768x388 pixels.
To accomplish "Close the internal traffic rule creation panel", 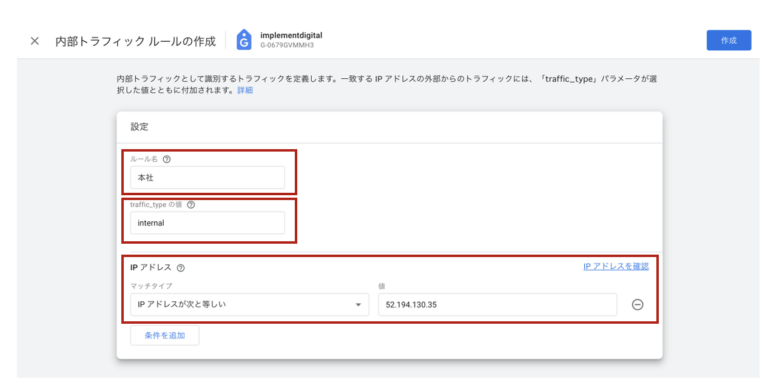I will 34,41.
